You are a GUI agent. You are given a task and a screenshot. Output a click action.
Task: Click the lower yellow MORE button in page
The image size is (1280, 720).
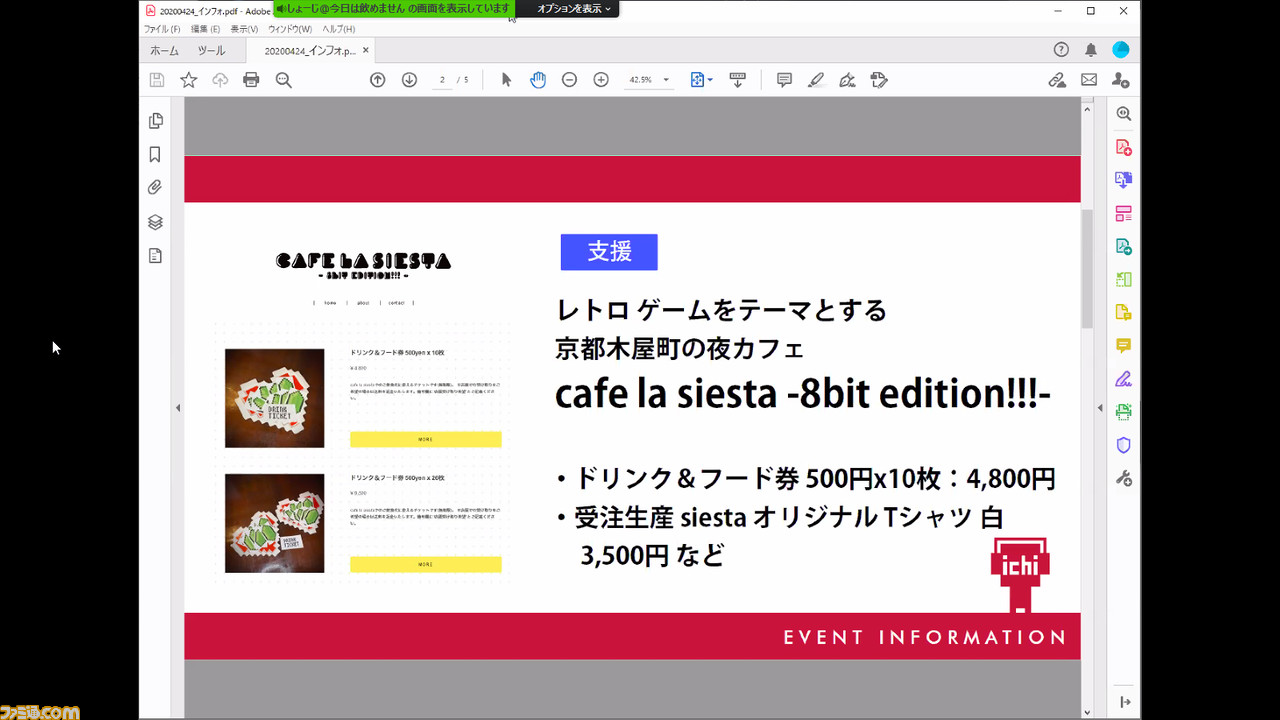(x=425, y=564)
